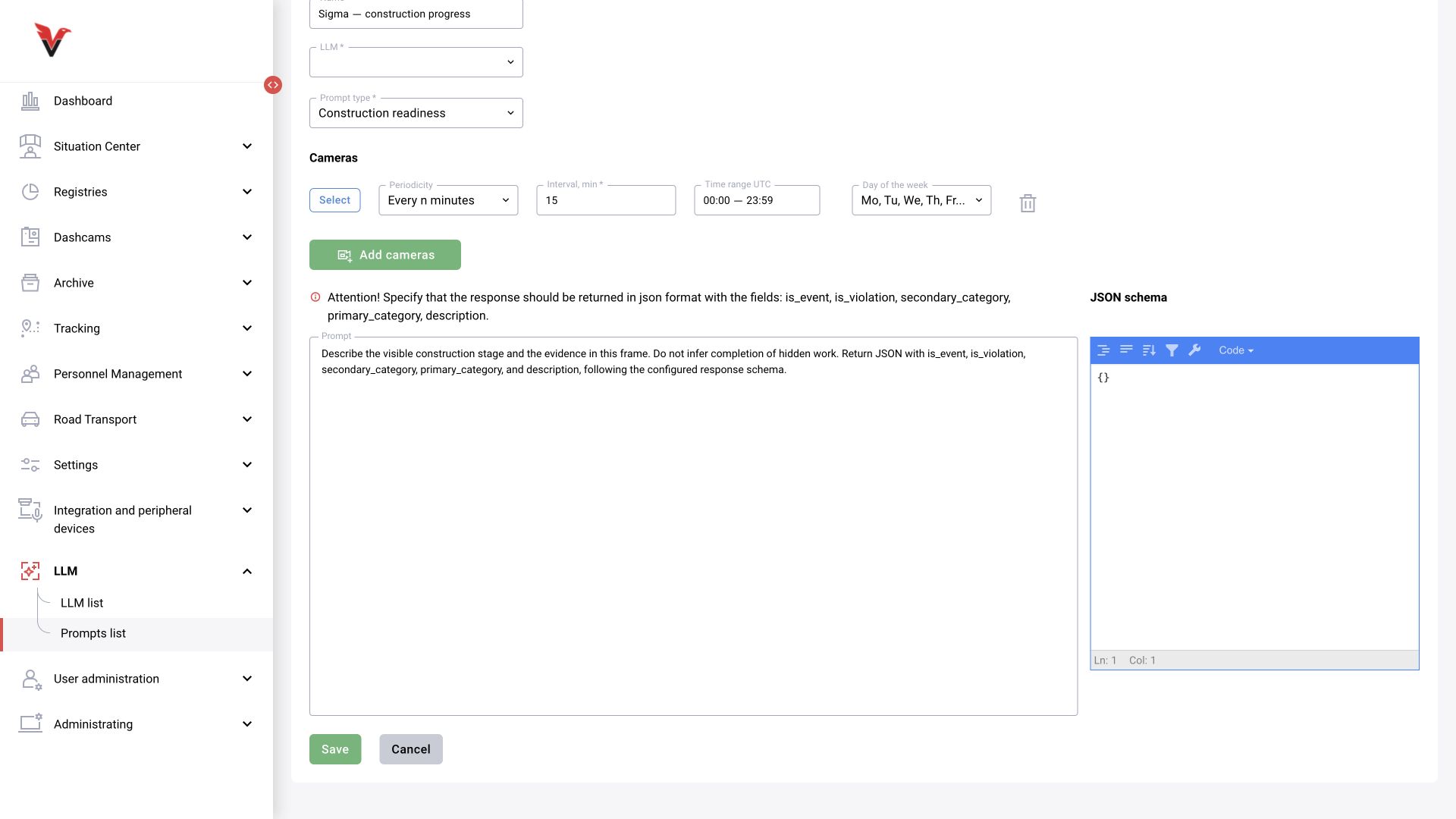The image size is (1456, 819).
Task: Click the Settings sliders icon
Action: pos(30,465)
